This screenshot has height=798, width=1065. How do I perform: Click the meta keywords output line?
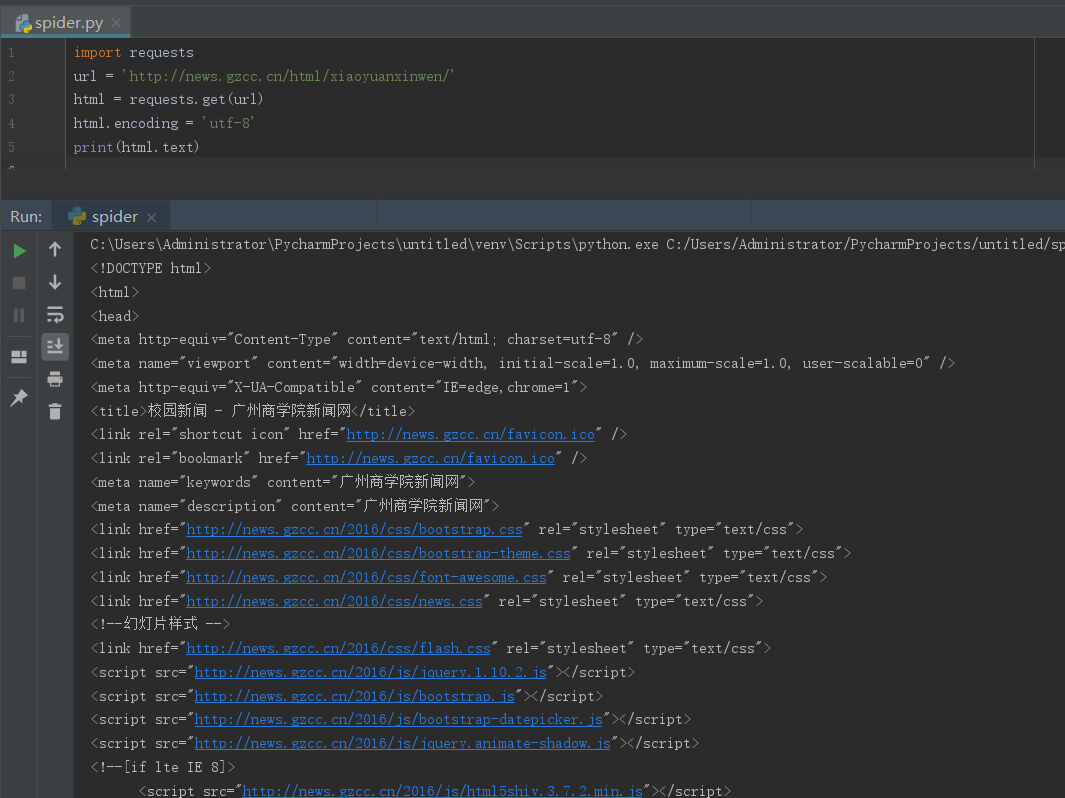pyautogui.click(x=283, y=482)
